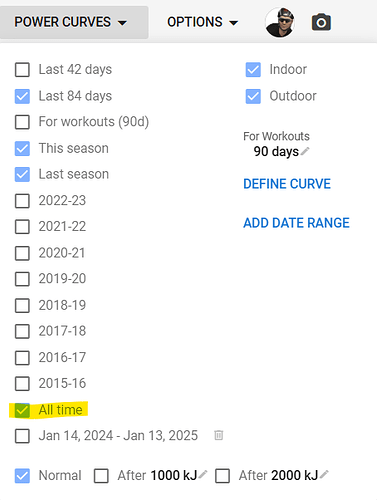This screenshot has width=377, height=500.
Task: Disable the Indoor rides checkbox
Action: (253, 70)
